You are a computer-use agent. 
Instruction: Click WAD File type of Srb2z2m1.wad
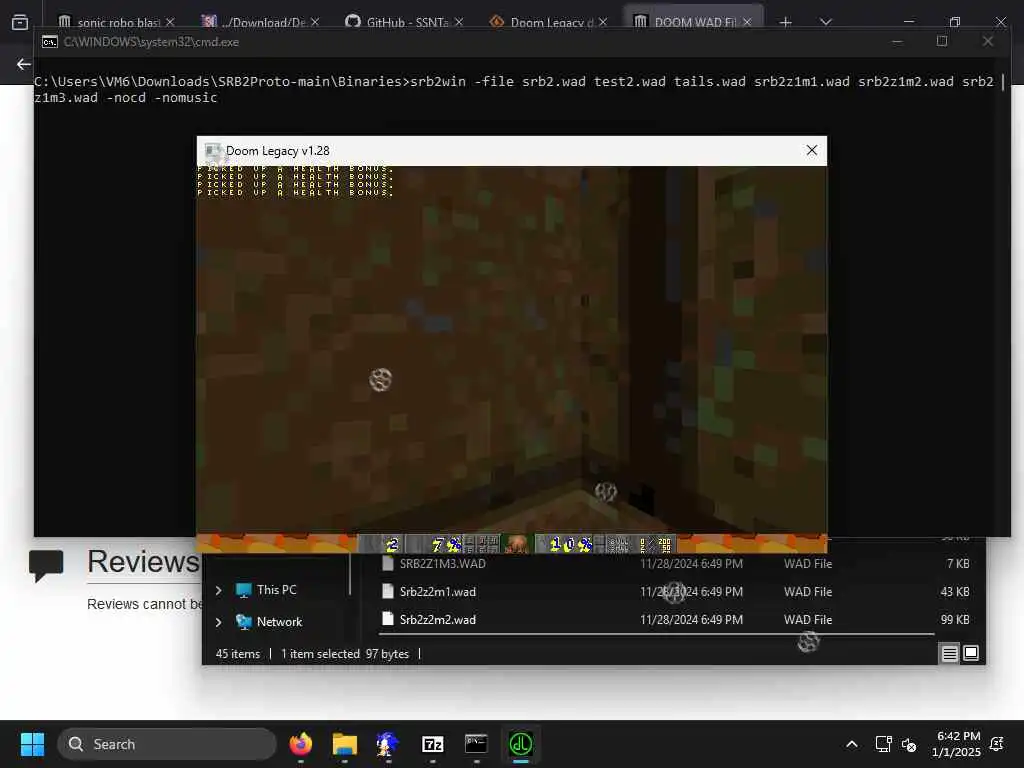tap(808, 592)
